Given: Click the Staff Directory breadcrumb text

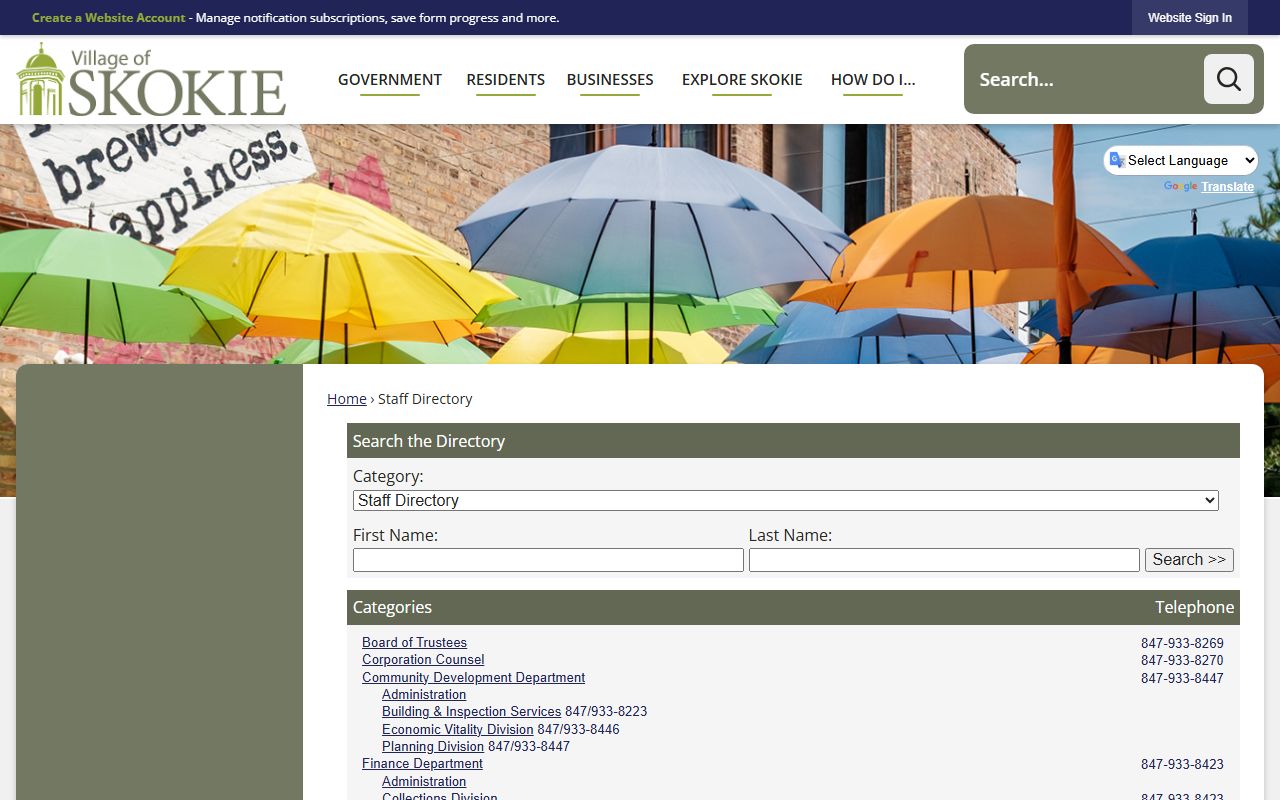Looking at the screenshot, I should click(x=425, y=399).
